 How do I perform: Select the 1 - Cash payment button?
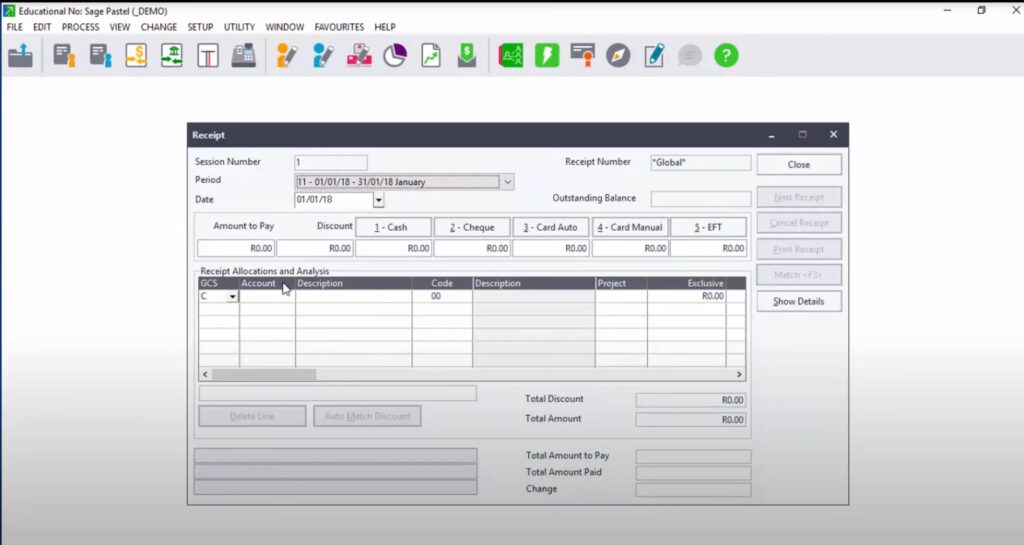pyautogui.click(x=393, y=227)
